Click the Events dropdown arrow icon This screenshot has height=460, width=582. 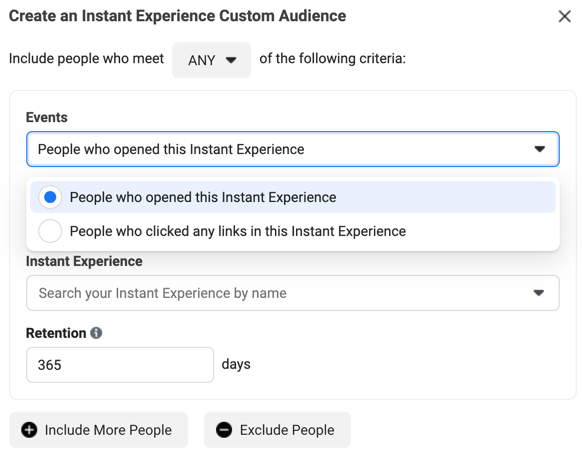pos(539,149)
